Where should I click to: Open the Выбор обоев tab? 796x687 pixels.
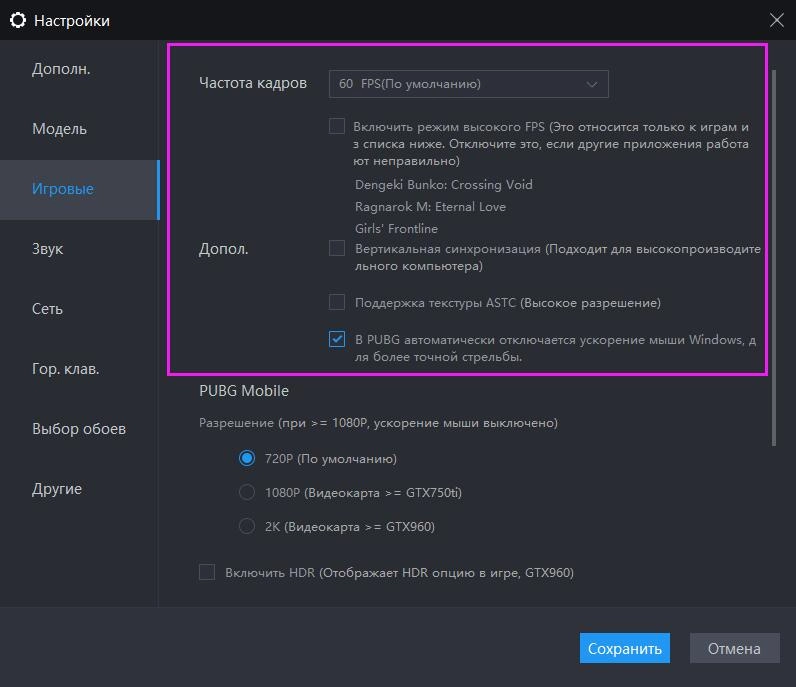pos(79,429)
